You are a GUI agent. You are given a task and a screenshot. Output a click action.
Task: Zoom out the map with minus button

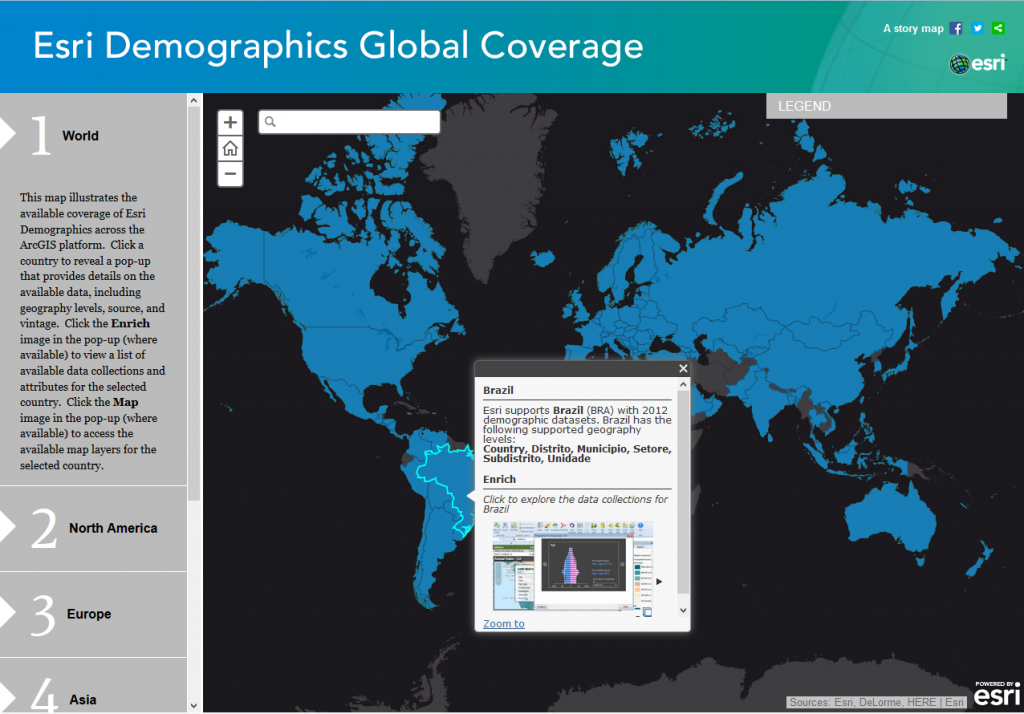(230, 174)
